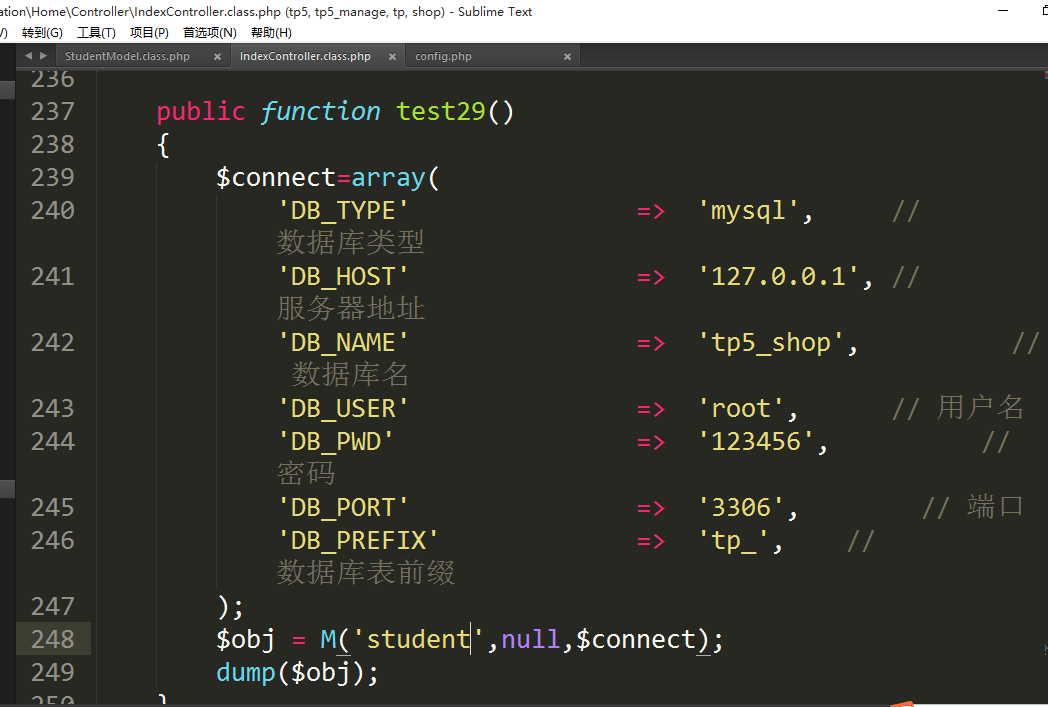The image size is (1048, 707).
Task: Minimize the Sublime Text window
Action: tap(1003, 10)
